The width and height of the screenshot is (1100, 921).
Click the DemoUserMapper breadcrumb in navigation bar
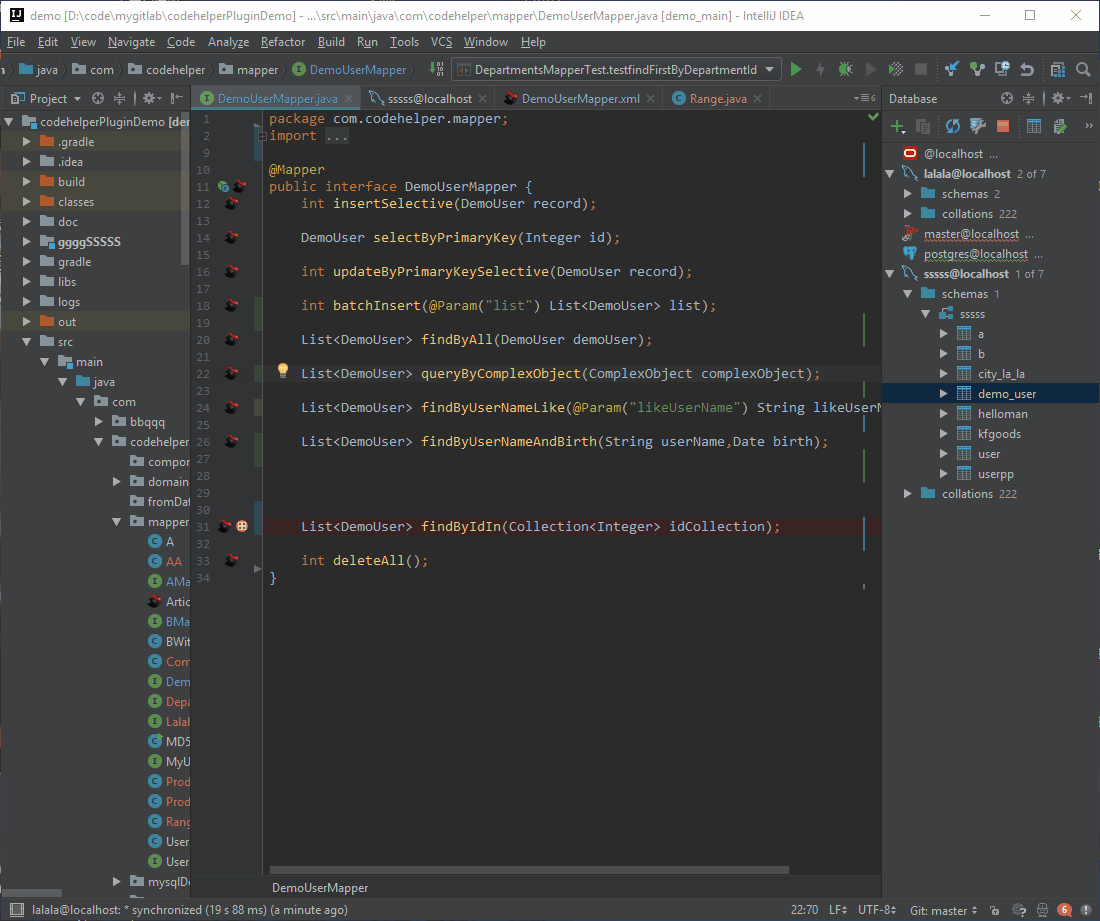click(x=349, y=69)
